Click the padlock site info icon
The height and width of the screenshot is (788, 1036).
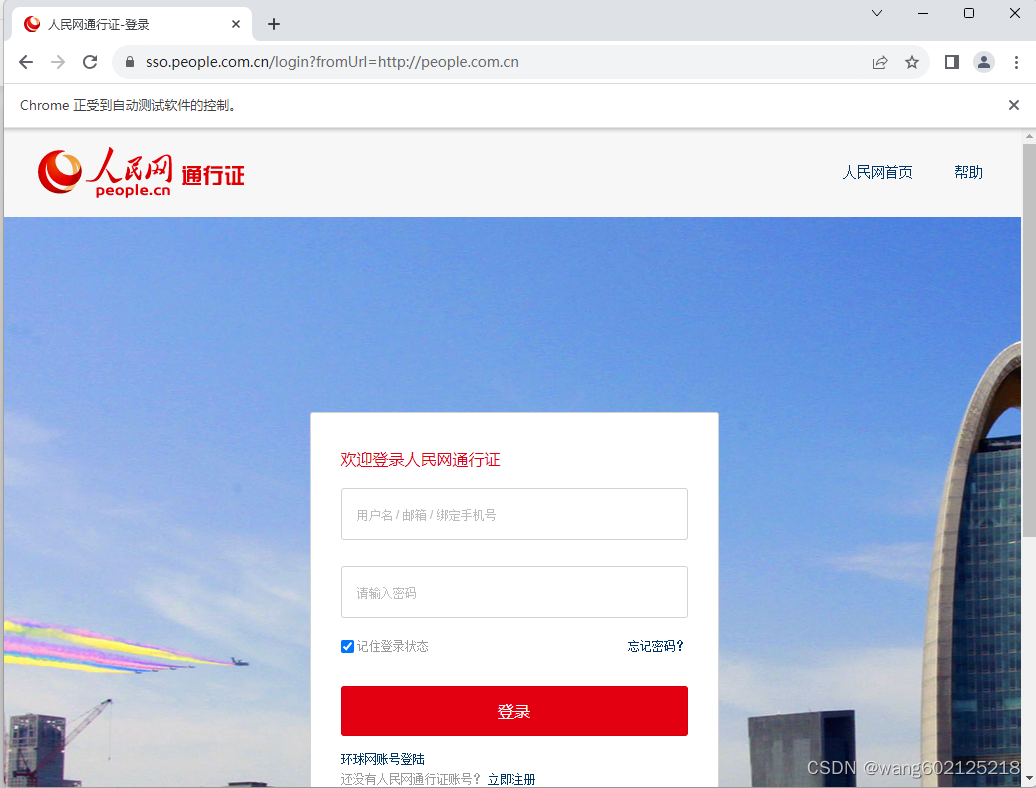coord(130,62)
